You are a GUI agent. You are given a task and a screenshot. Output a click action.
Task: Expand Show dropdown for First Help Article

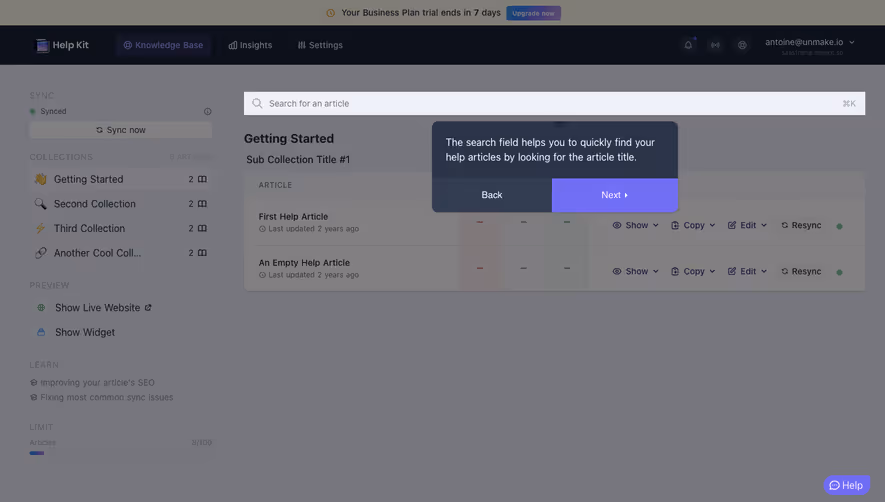(636, 225)
